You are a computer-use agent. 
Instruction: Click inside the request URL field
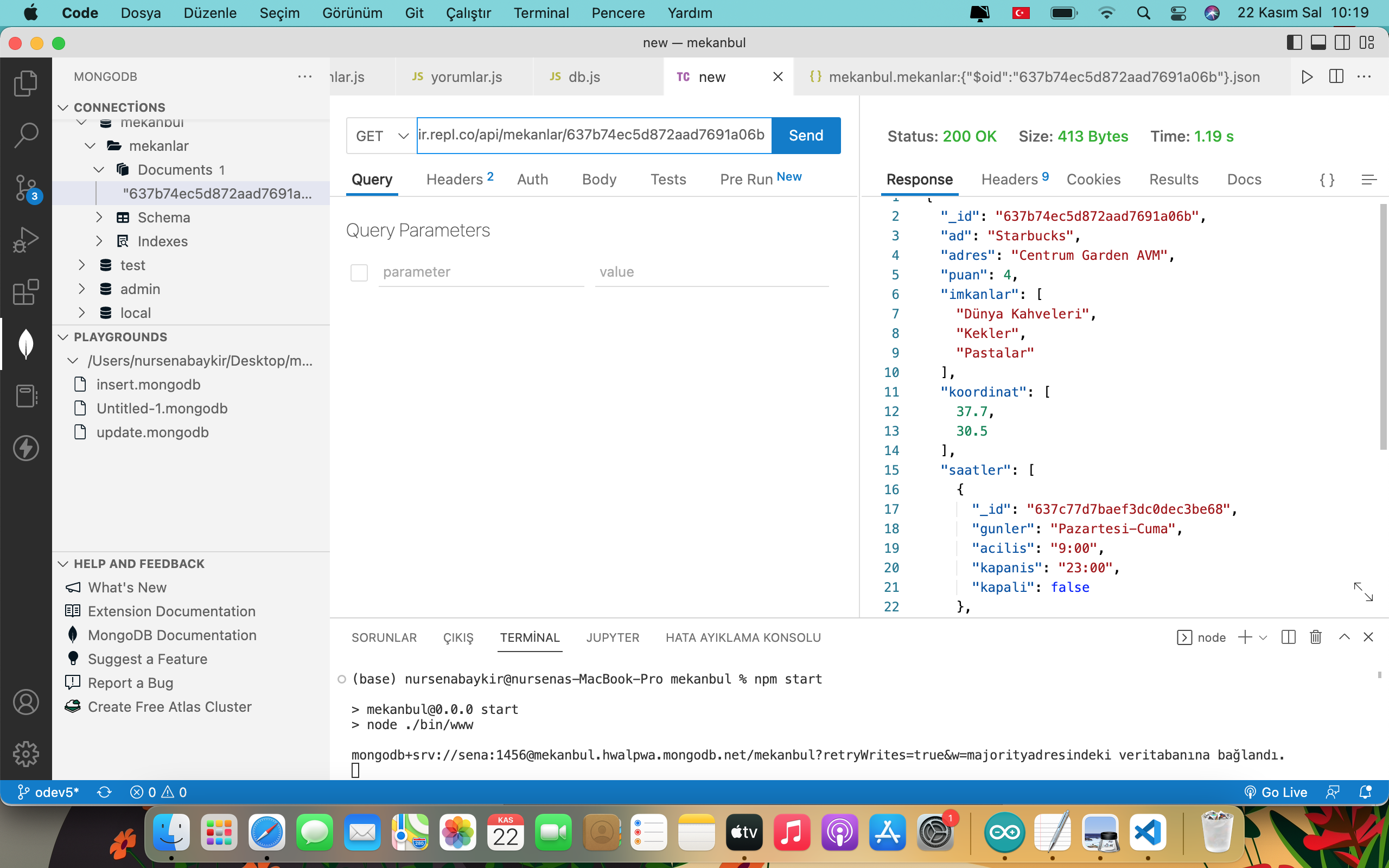pyautogui.click(x=591, y=136)
